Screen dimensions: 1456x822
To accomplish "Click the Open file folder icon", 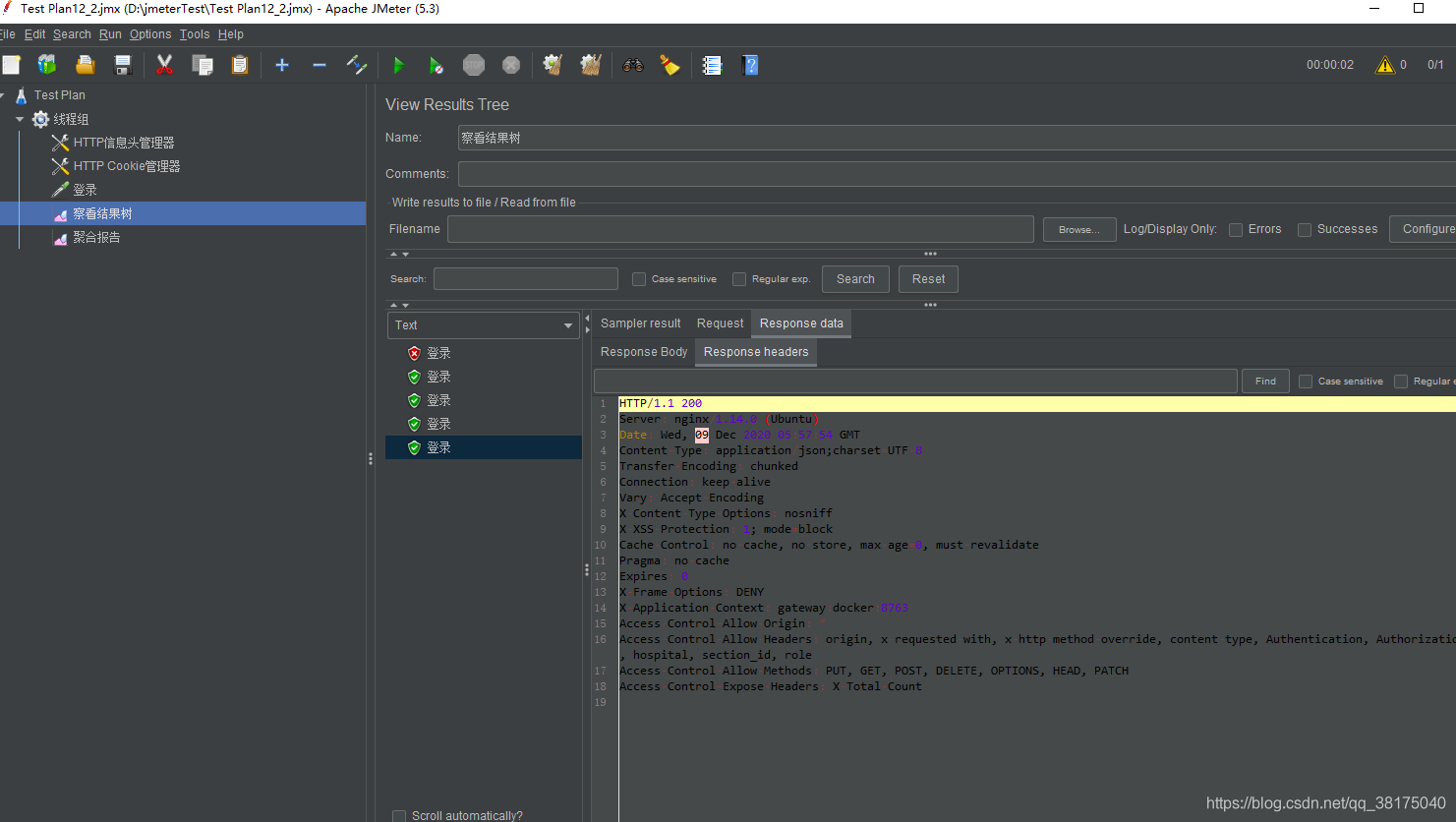I will [x=86, y=65].
